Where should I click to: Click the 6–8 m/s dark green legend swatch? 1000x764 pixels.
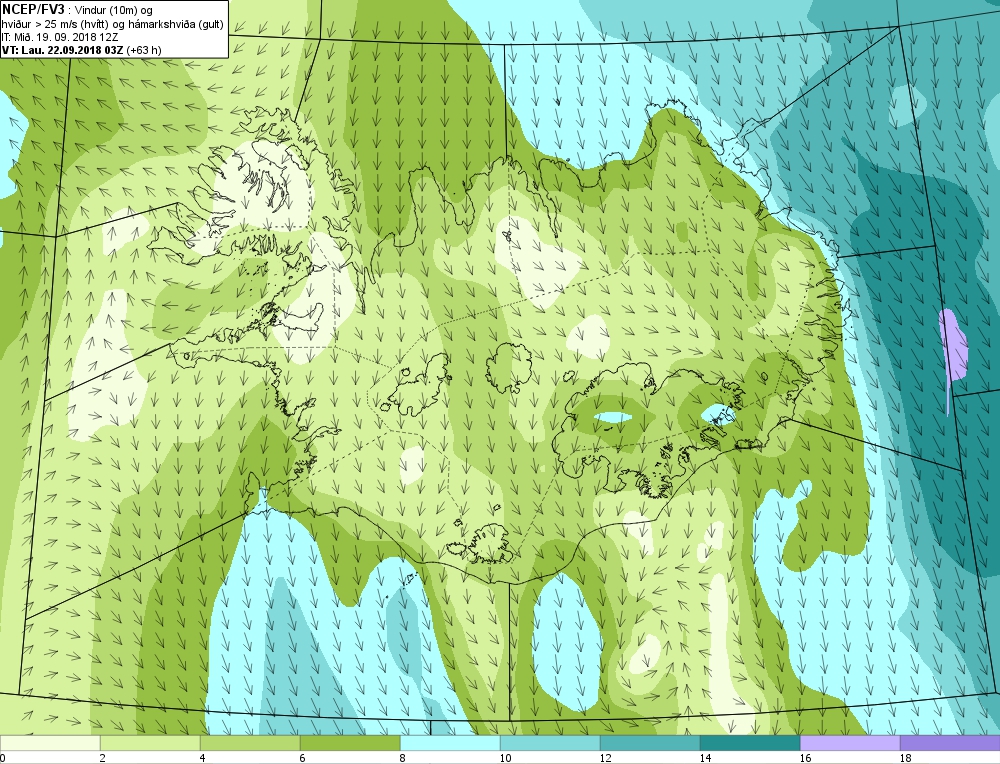(350, 743)
